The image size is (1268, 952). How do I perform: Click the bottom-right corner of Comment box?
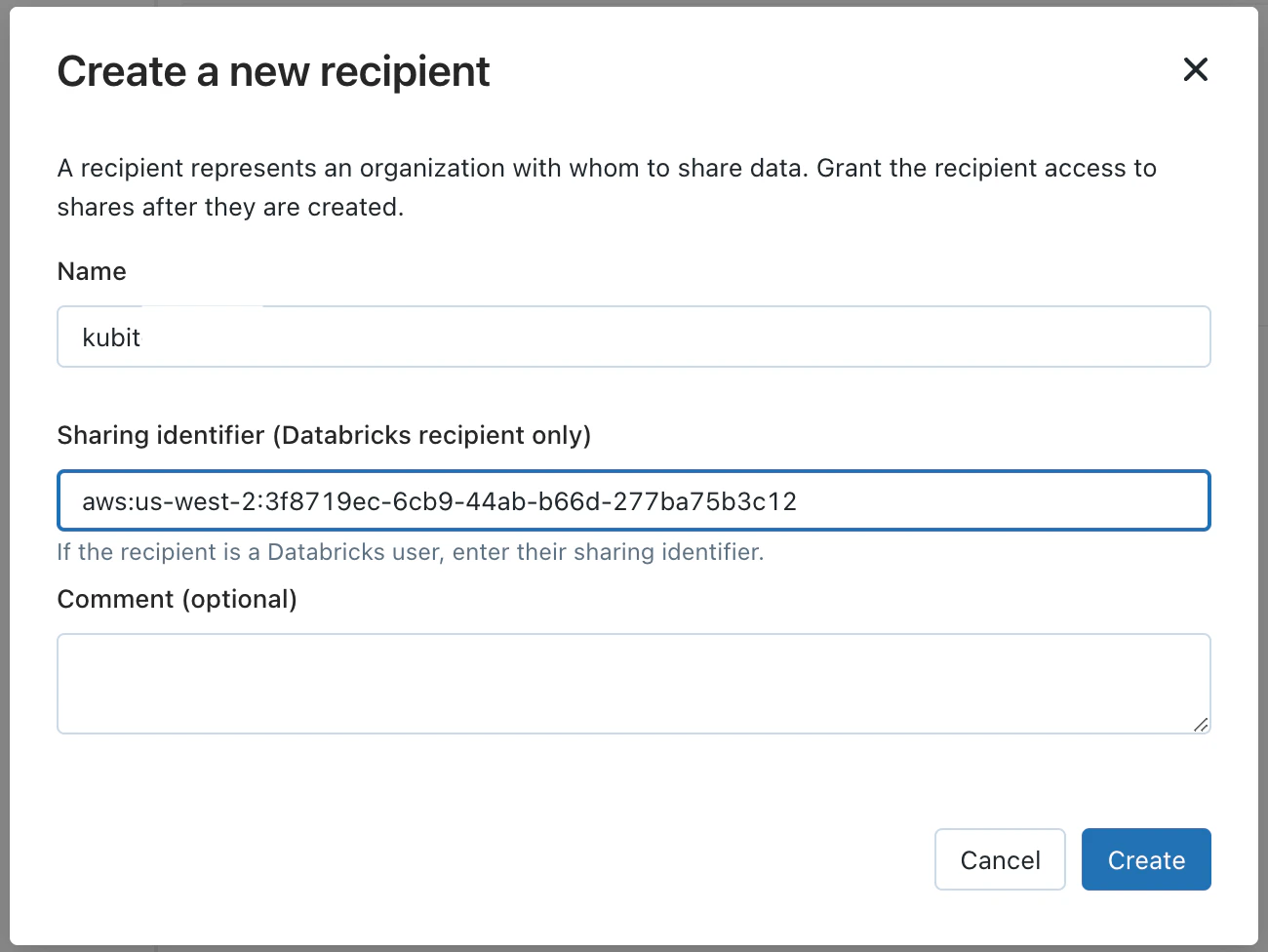pyautogui.click(x=1200, y=726)
